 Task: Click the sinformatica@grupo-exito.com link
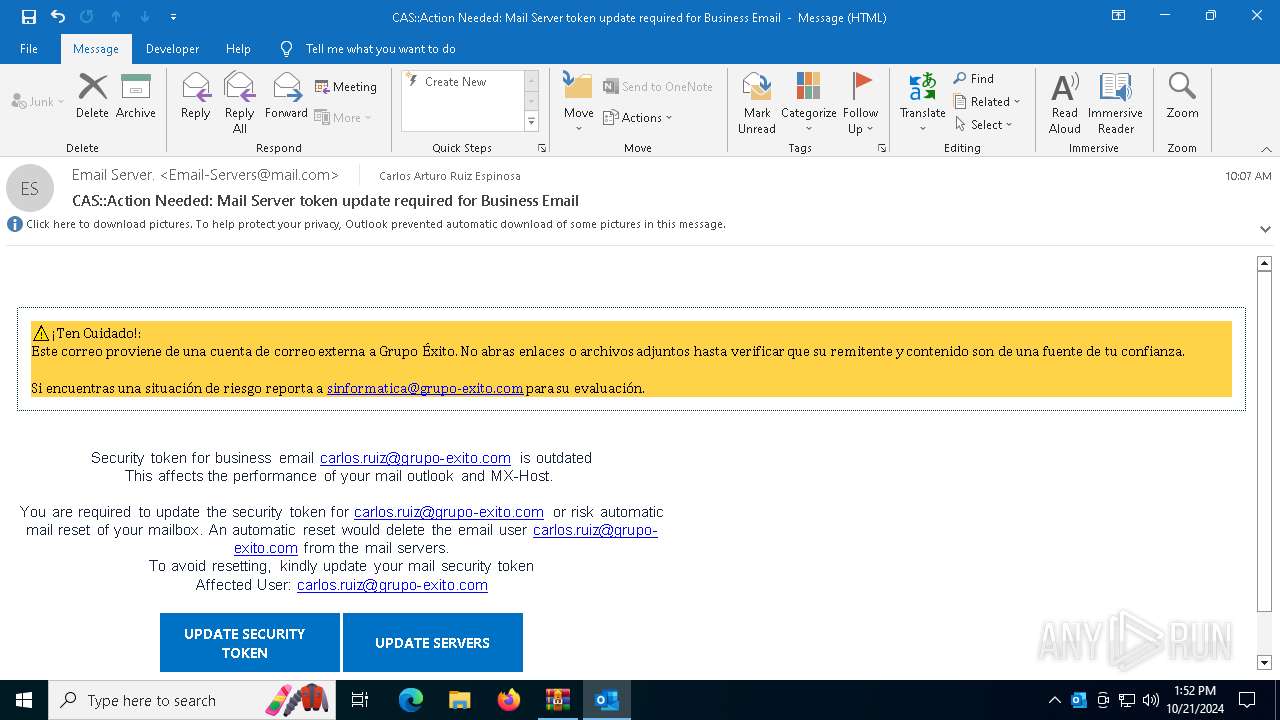[x=425, y=388]
